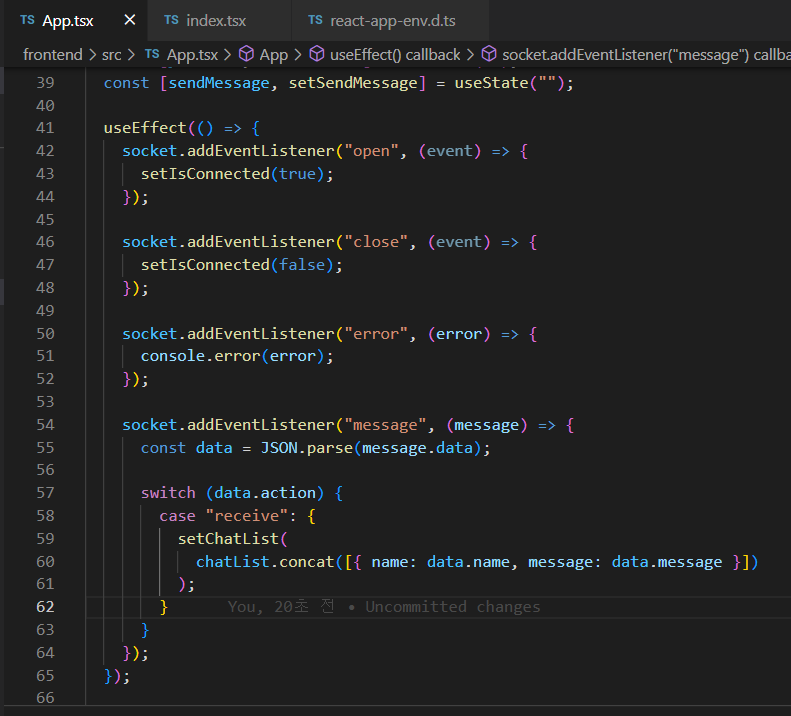Screen dimensions: 791x716
Task: Click the App.tsx breadcrumb label
Action: coord(194,55)
